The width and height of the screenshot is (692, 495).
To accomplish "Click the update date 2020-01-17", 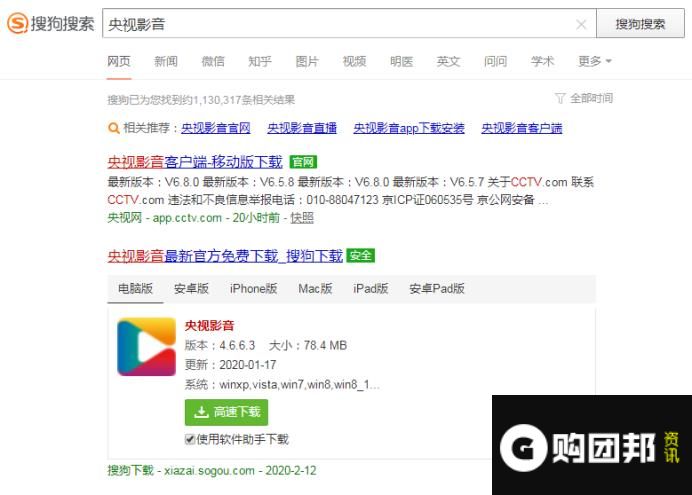I will [x=248, y=365].
